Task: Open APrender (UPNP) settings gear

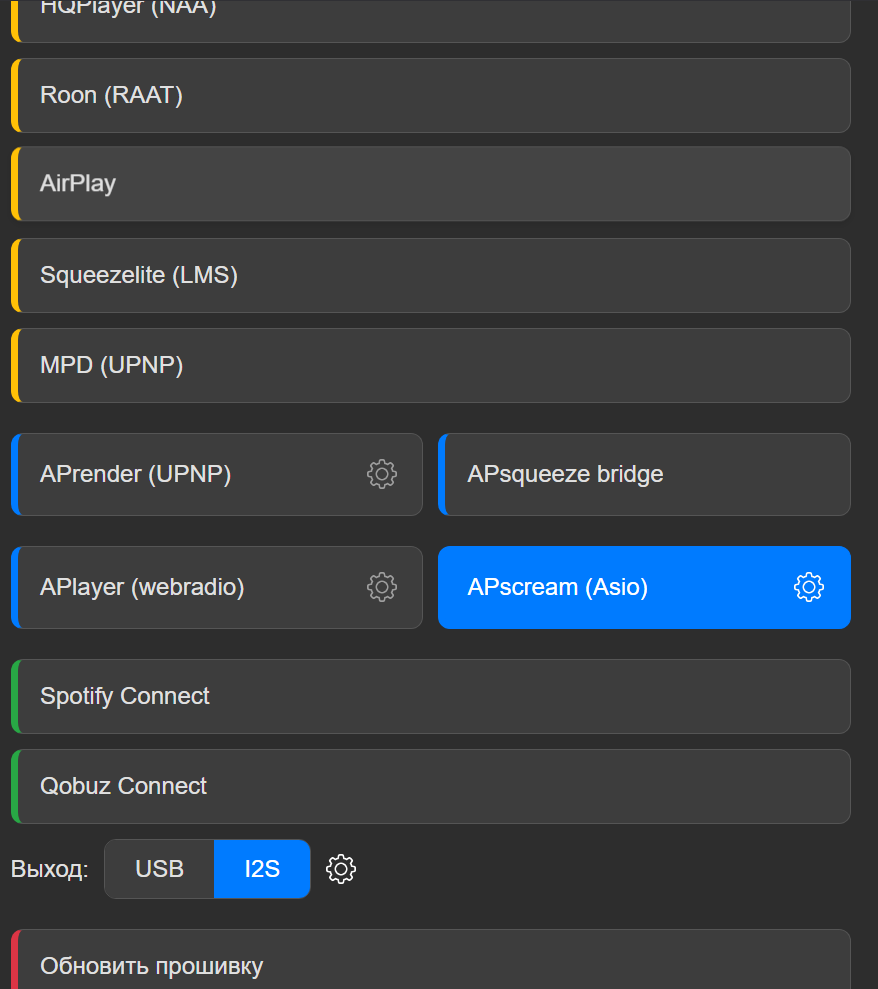Action: (x=382, y=474)
